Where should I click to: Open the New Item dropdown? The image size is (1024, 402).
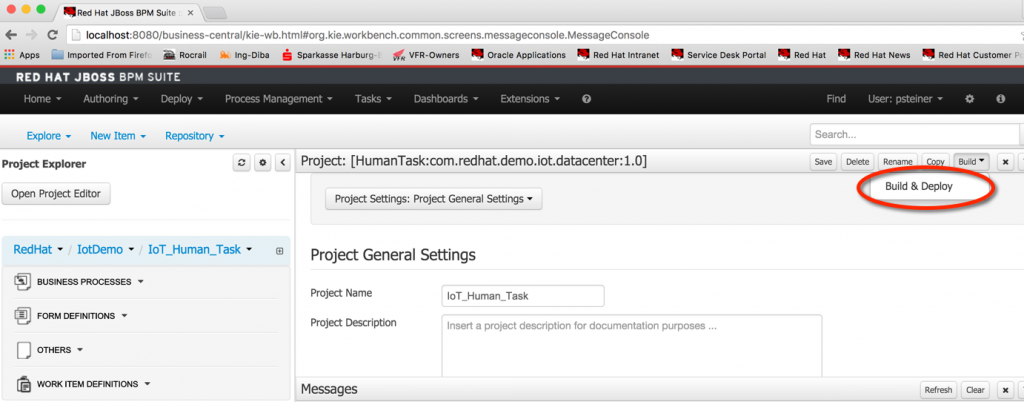[118, 136]
